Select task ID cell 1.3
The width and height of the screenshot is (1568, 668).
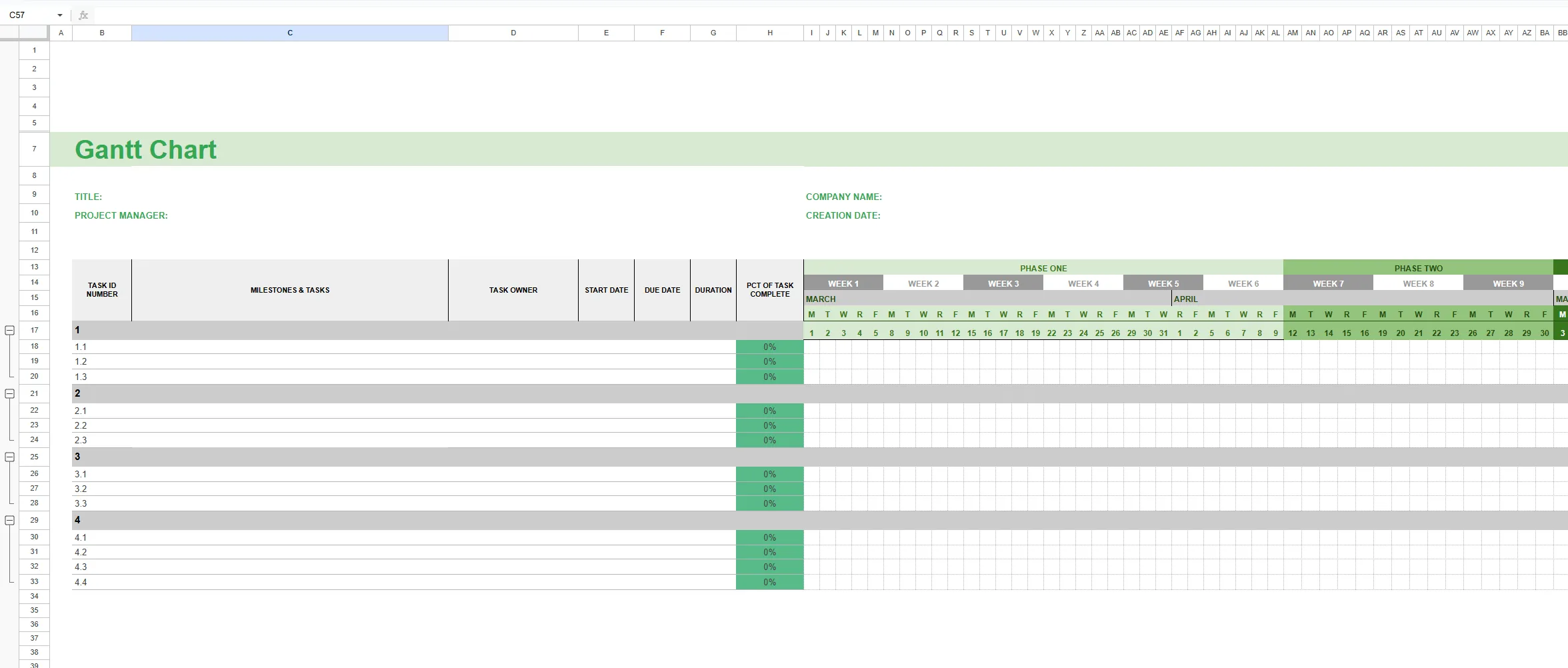pyautogui.click(x=102, y=377)
